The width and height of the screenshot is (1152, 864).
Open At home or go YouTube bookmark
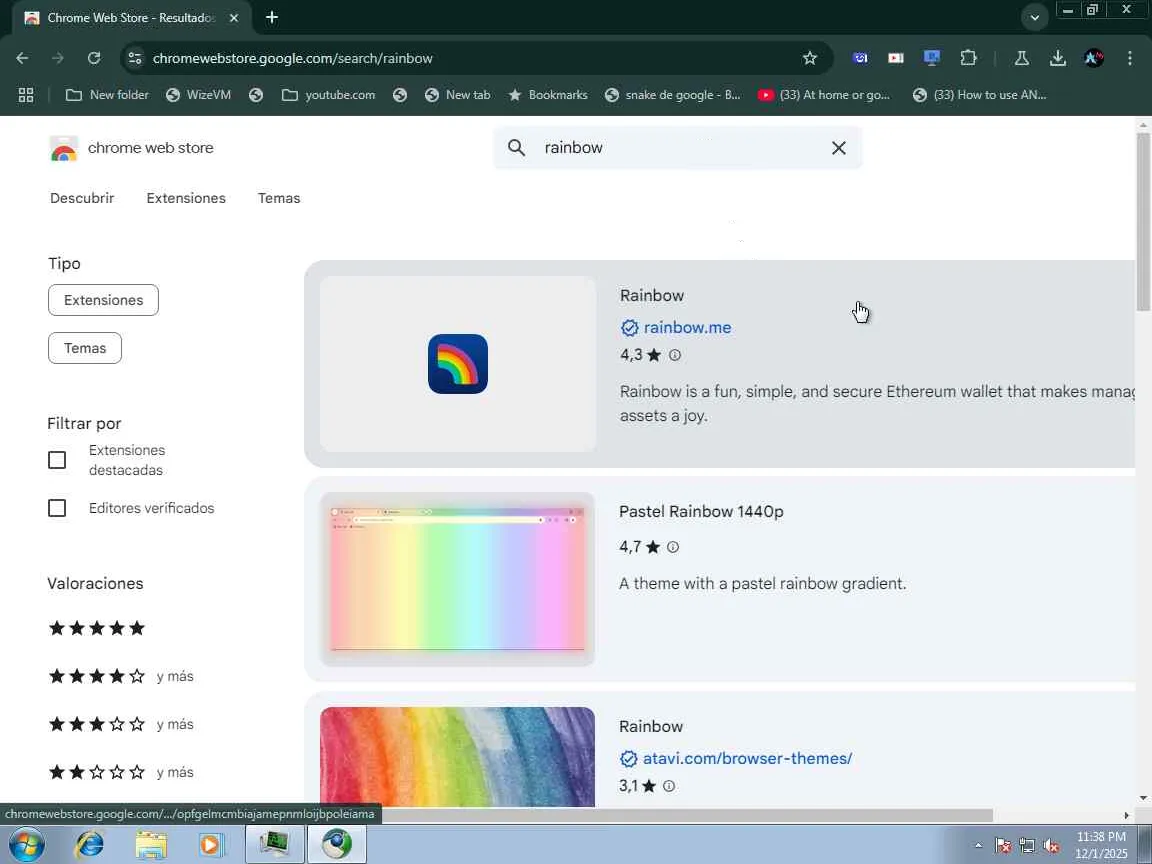click(824, 95)
